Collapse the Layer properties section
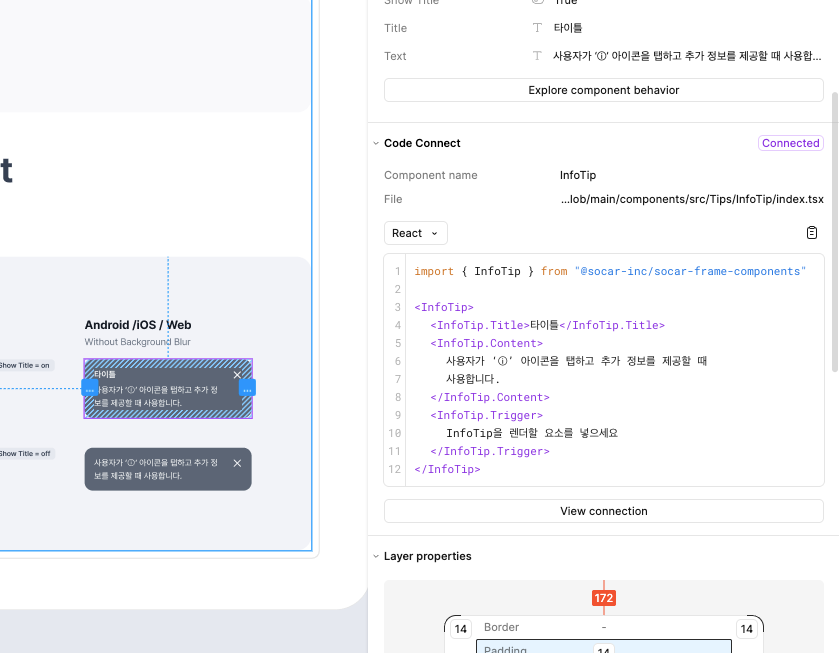Screen dimensions: 839x653 376,557
